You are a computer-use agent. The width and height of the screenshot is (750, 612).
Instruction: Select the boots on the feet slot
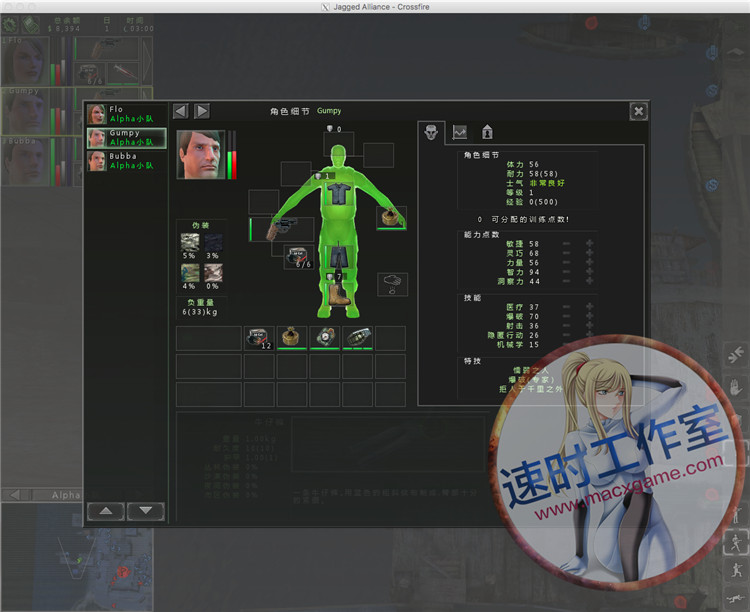pyautogui.click(x=339, y=294)
